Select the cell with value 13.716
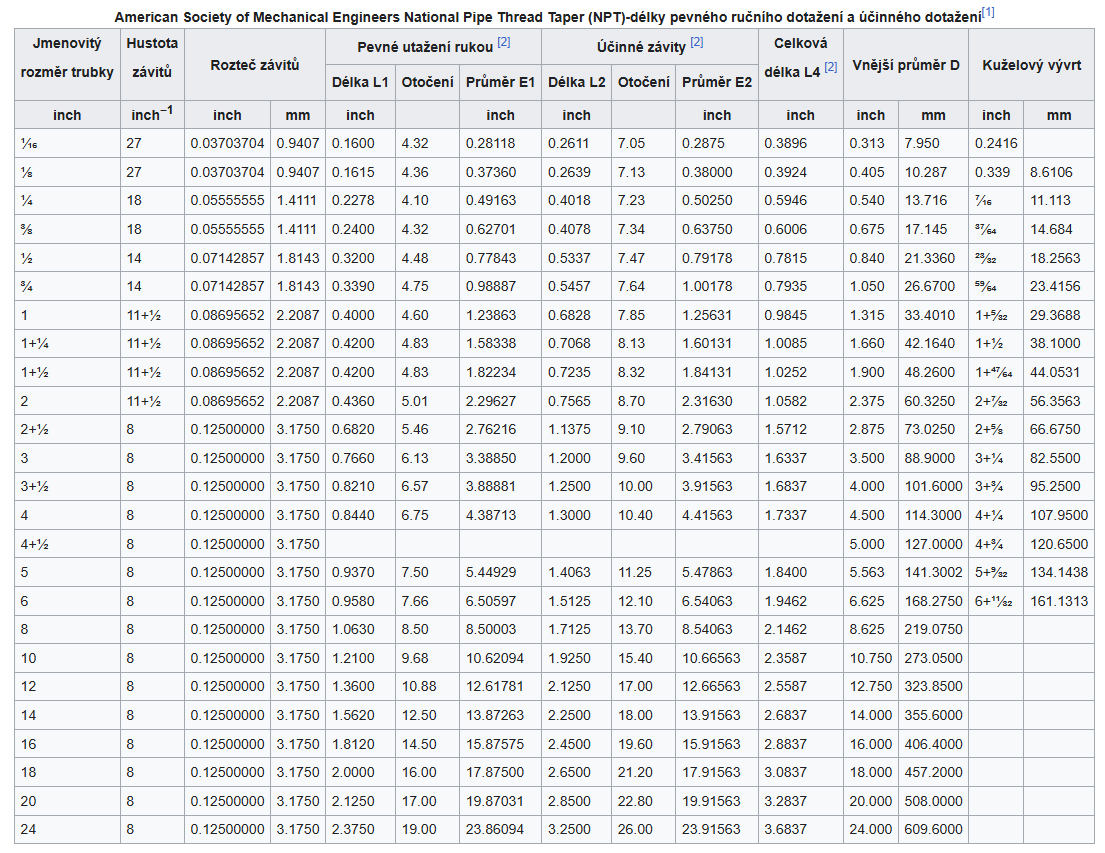This screenshot has width=1105, height=853. [x=933, y=200]
